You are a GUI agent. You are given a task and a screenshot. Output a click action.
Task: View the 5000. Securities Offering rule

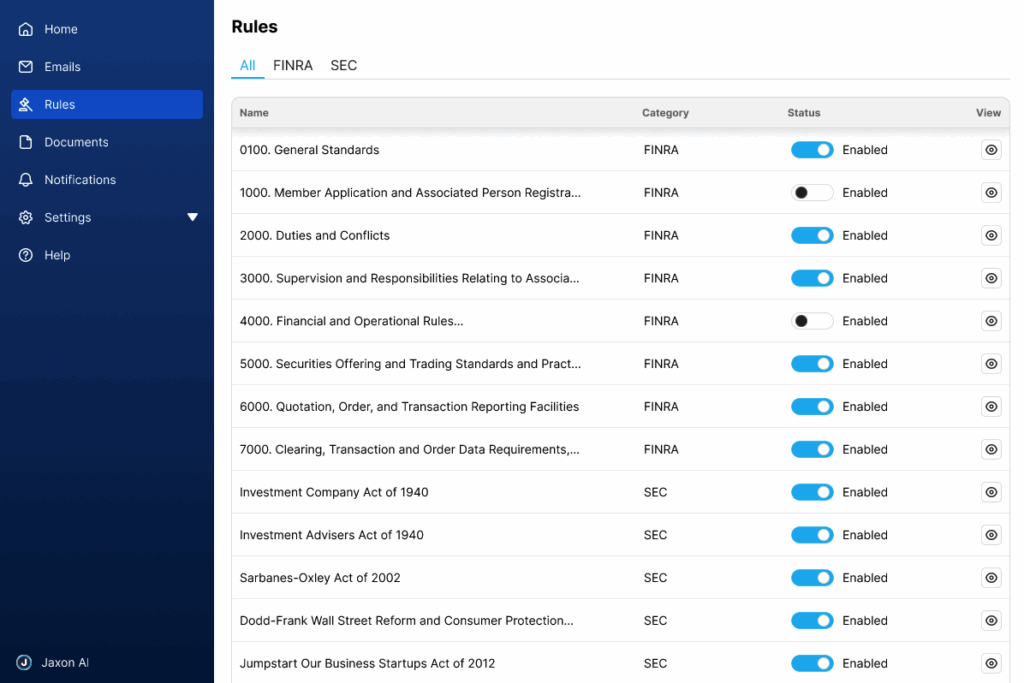[991, 364]
